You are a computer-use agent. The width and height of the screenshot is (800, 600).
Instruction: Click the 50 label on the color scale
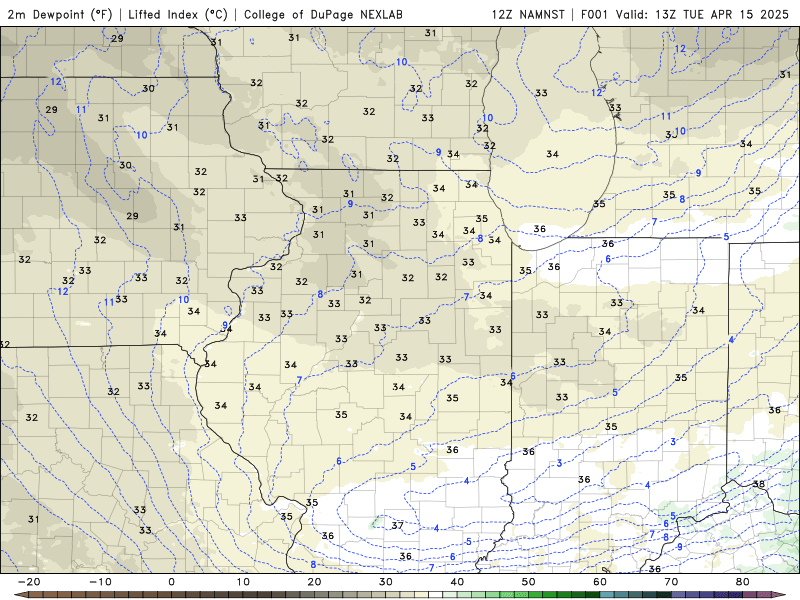(x=529, y=582)
